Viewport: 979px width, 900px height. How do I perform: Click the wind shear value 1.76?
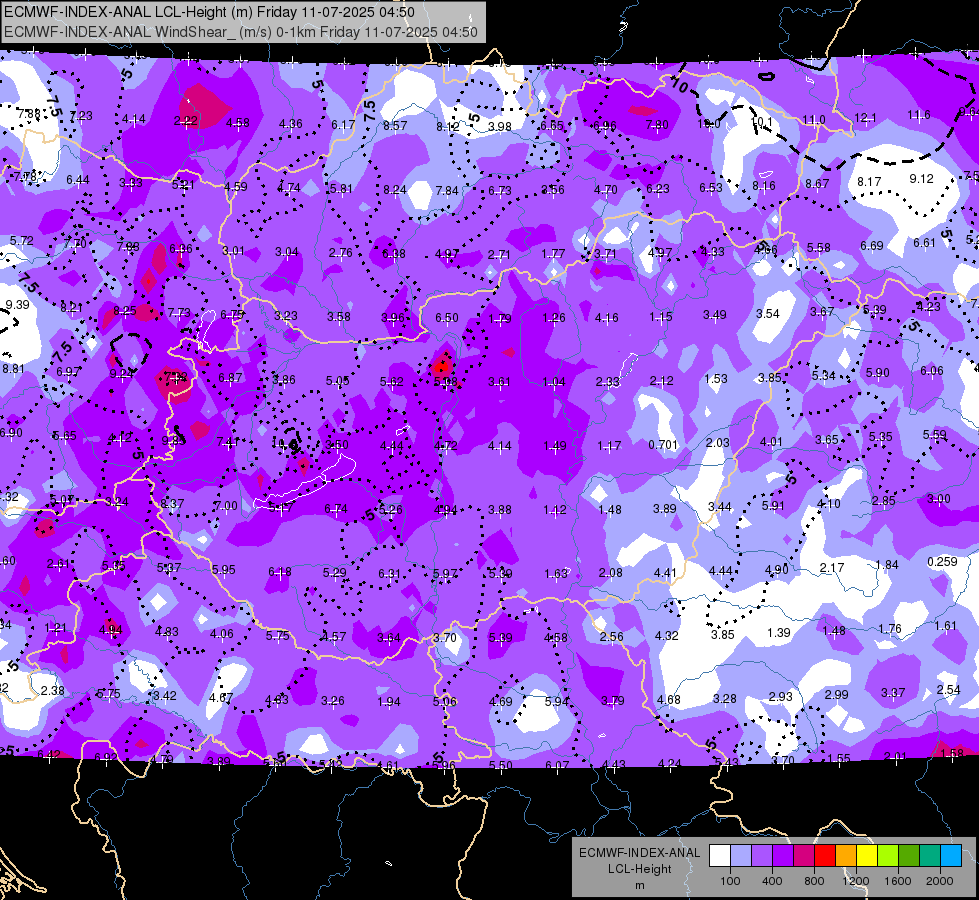(x=890, y=628)
